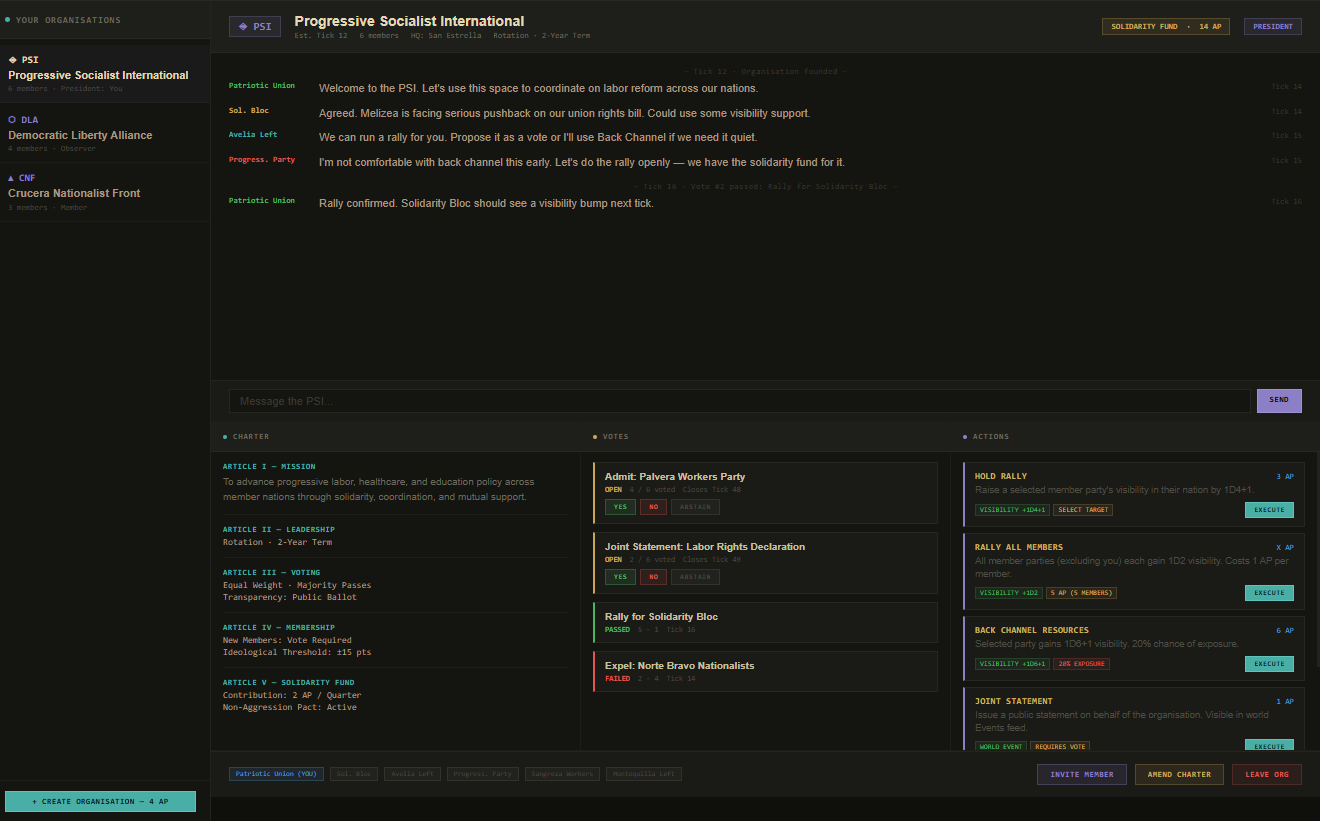Click the DLA circle icon in sidebar
Image resolution: width=1320 pixels, height=821 pixels.
click(12, 120)
